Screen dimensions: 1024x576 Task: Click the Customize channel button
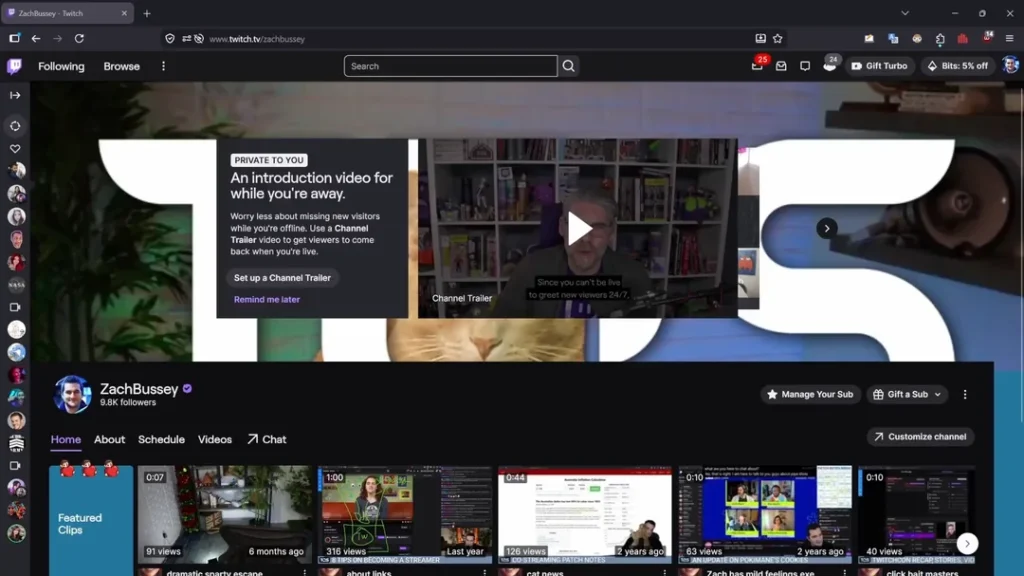(x=921, y=437)
